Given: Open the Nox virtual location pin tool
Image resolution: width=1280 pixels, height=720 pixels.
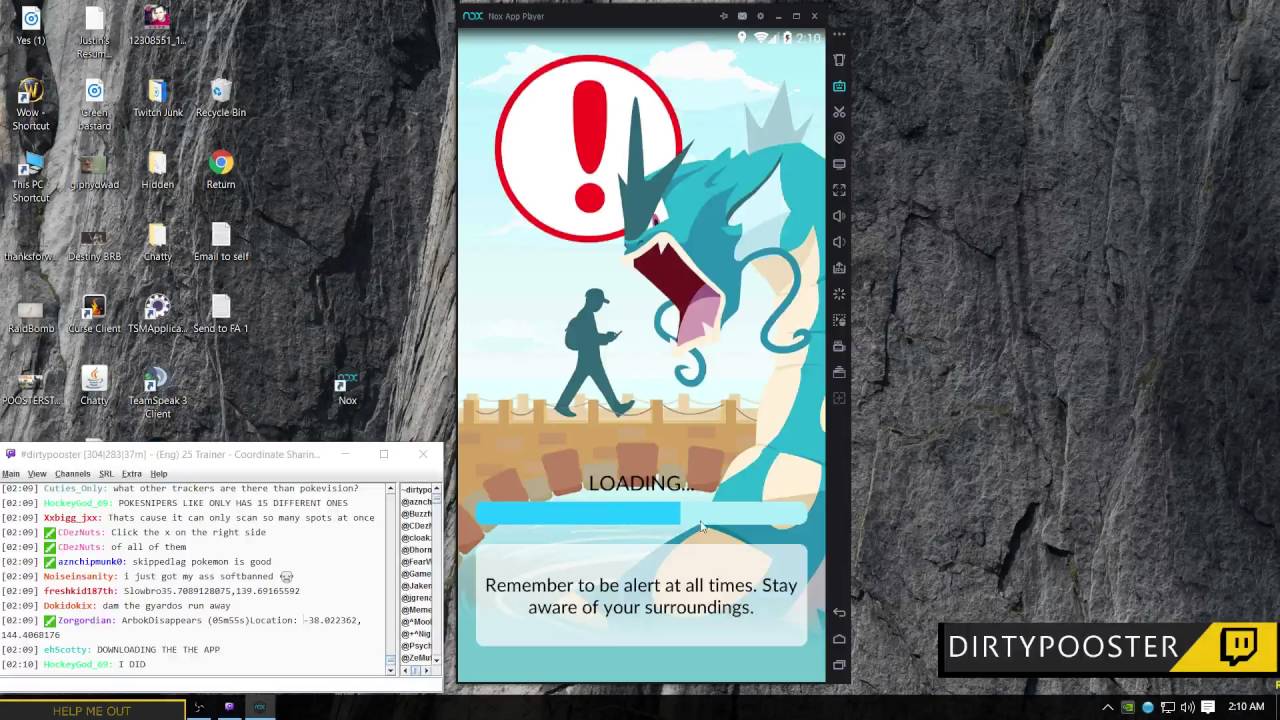Looking at the screenshot, I should click(839, 138).
